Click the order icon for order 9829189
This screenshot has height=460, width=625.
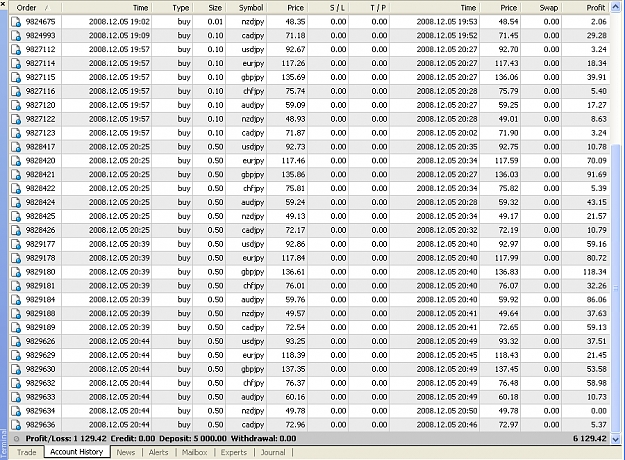click(16, 328)
